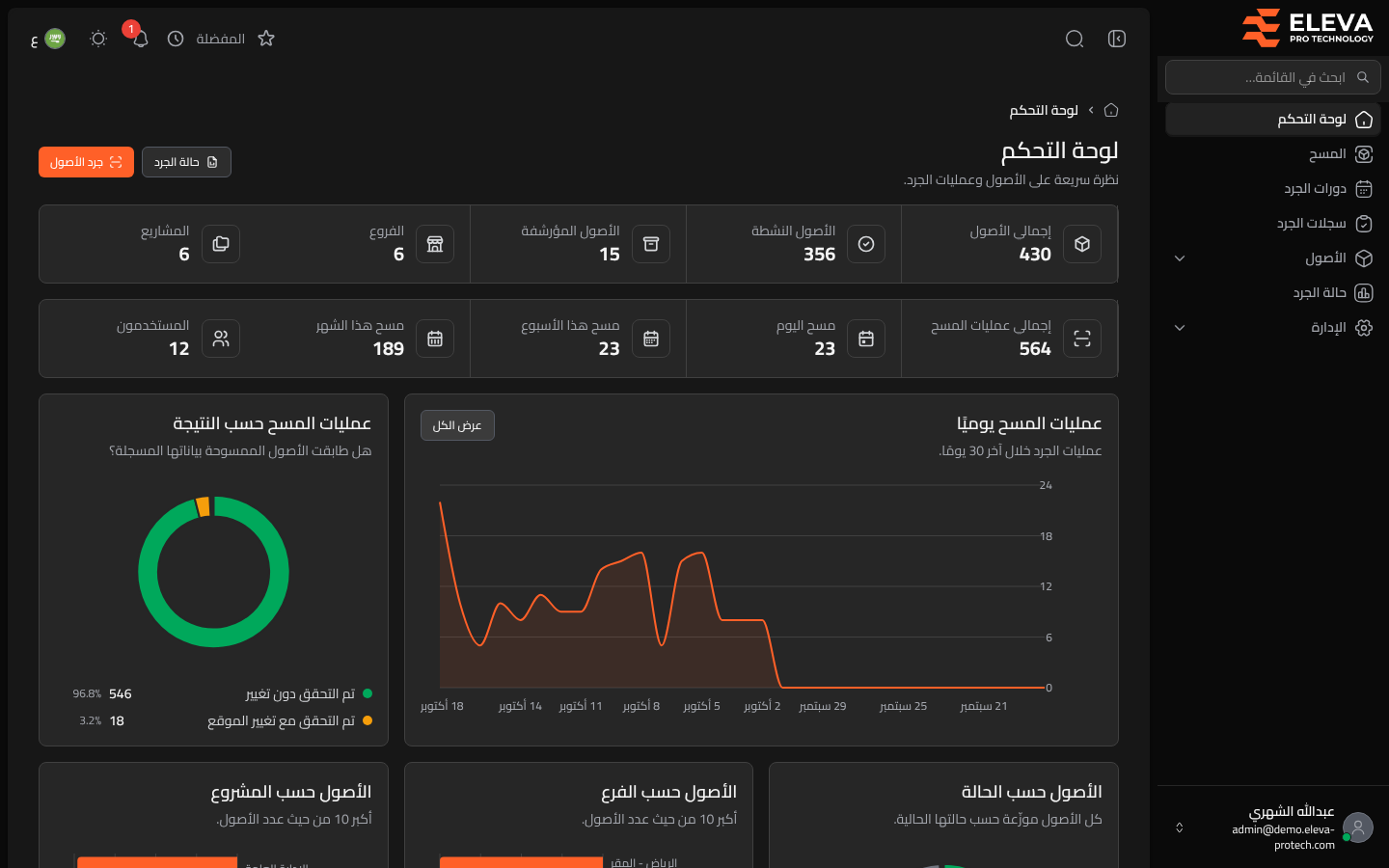
Task: Click the إجمالي الأصول cube icon
Action: click(1082, 244)
